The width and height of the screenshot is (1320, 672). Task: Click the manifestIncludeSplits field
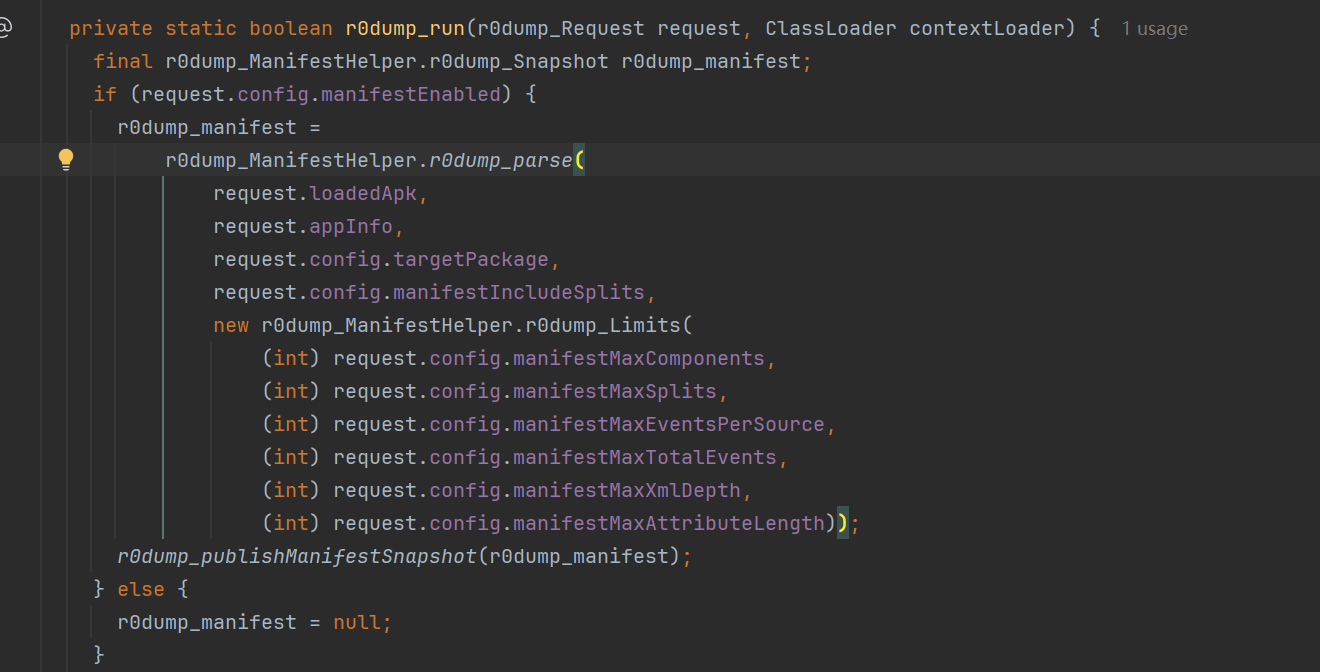point(519,292)
